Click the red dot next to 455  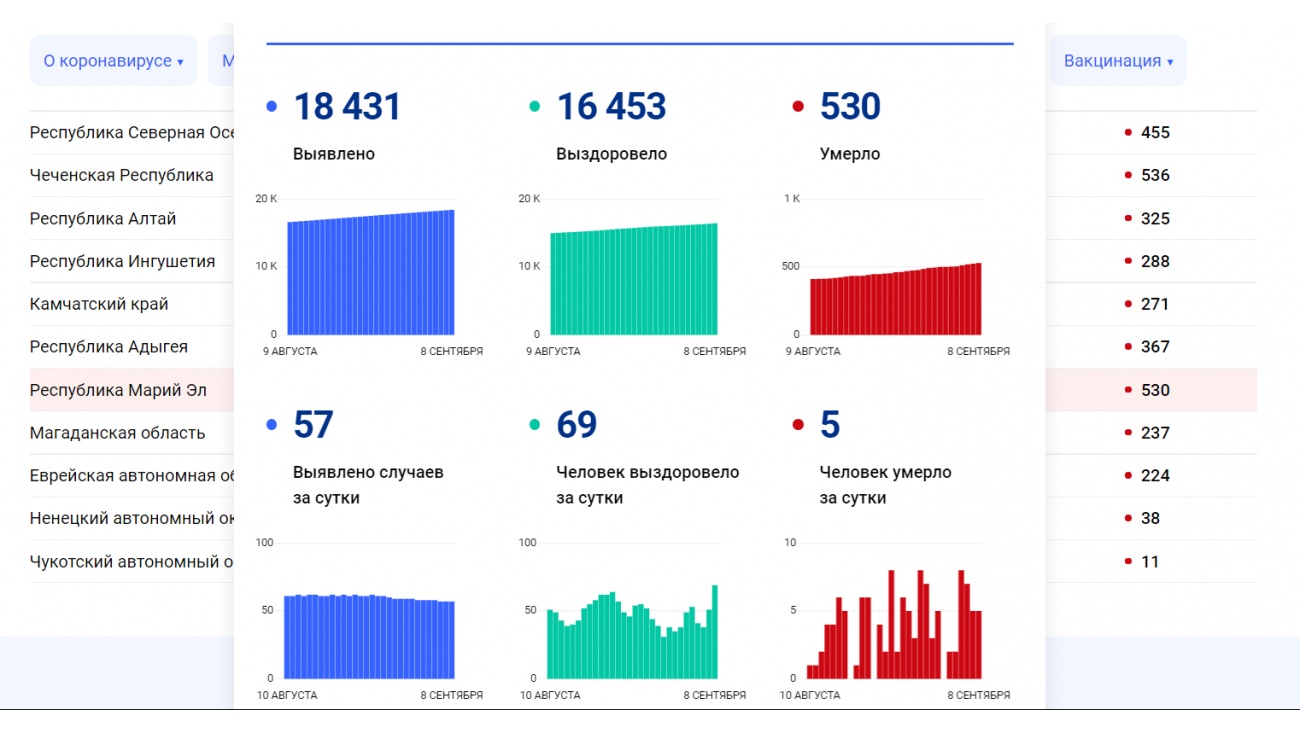pos(1128,133)
